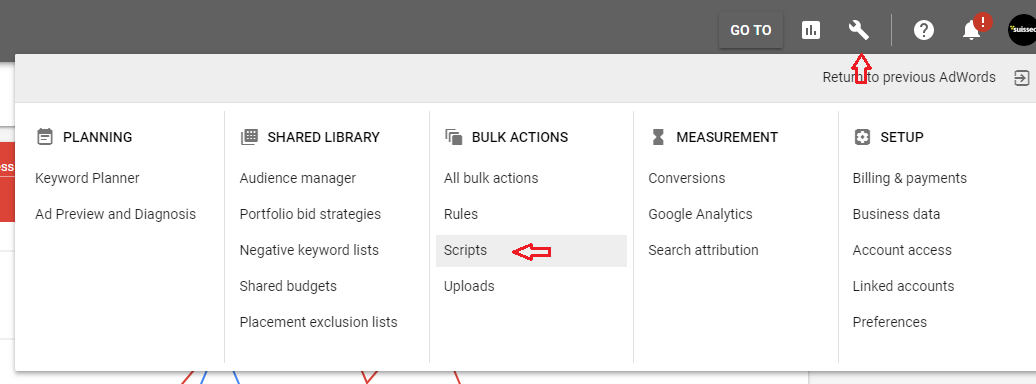
Task: Click the Measurement hourglass icon
Action: pyautogui.click(x=658, y=137)
